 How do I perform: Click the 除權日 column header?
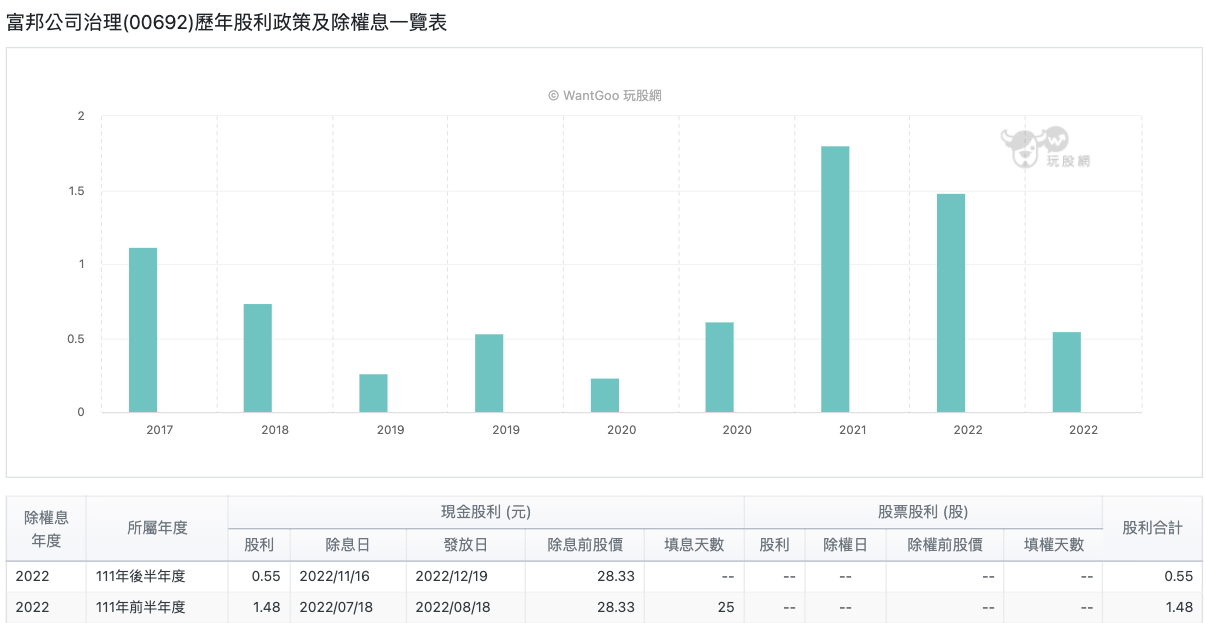pyautogui.click(x=845, y=545)
